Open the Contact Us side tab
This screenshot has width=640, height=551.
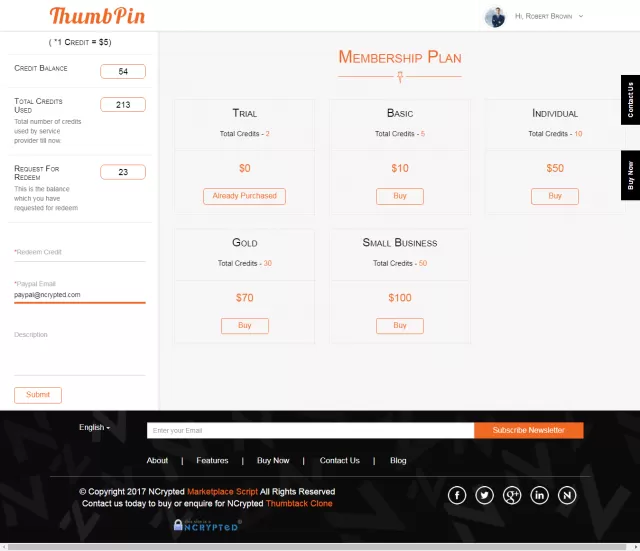(630, 100)
